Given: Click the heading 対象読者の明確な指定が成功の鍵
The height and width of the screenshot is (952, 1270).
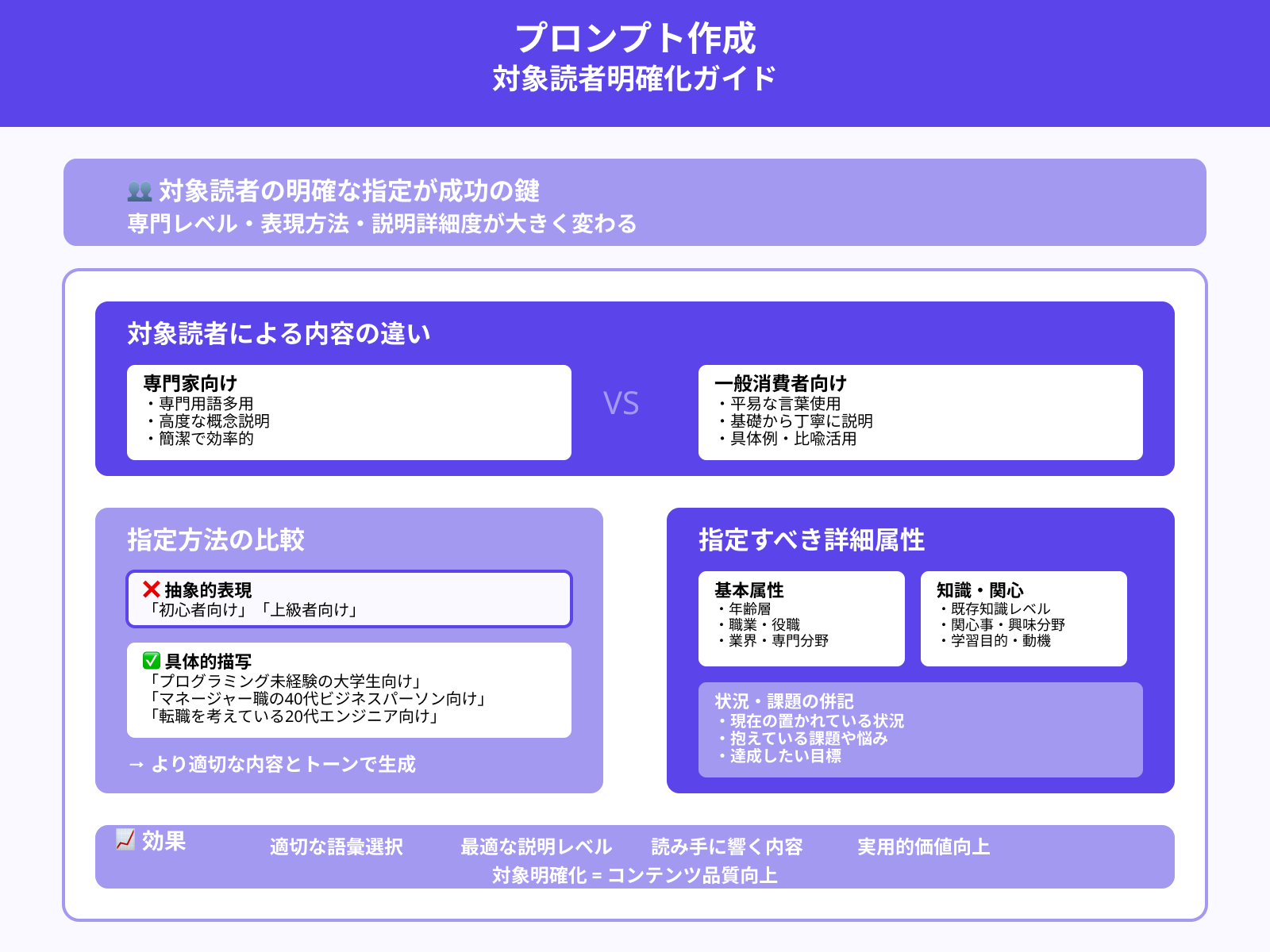Looking at the screenshot, I should pos(349,191).
